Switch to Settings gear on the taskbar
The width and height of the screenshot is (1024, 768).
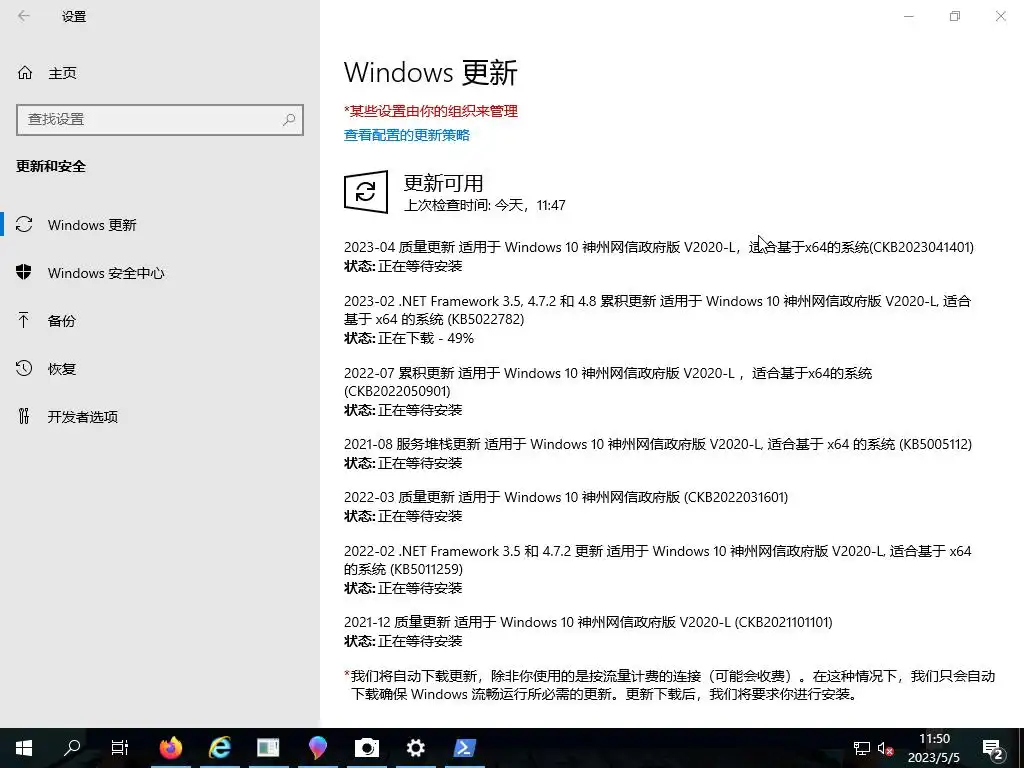coord(415,748)
